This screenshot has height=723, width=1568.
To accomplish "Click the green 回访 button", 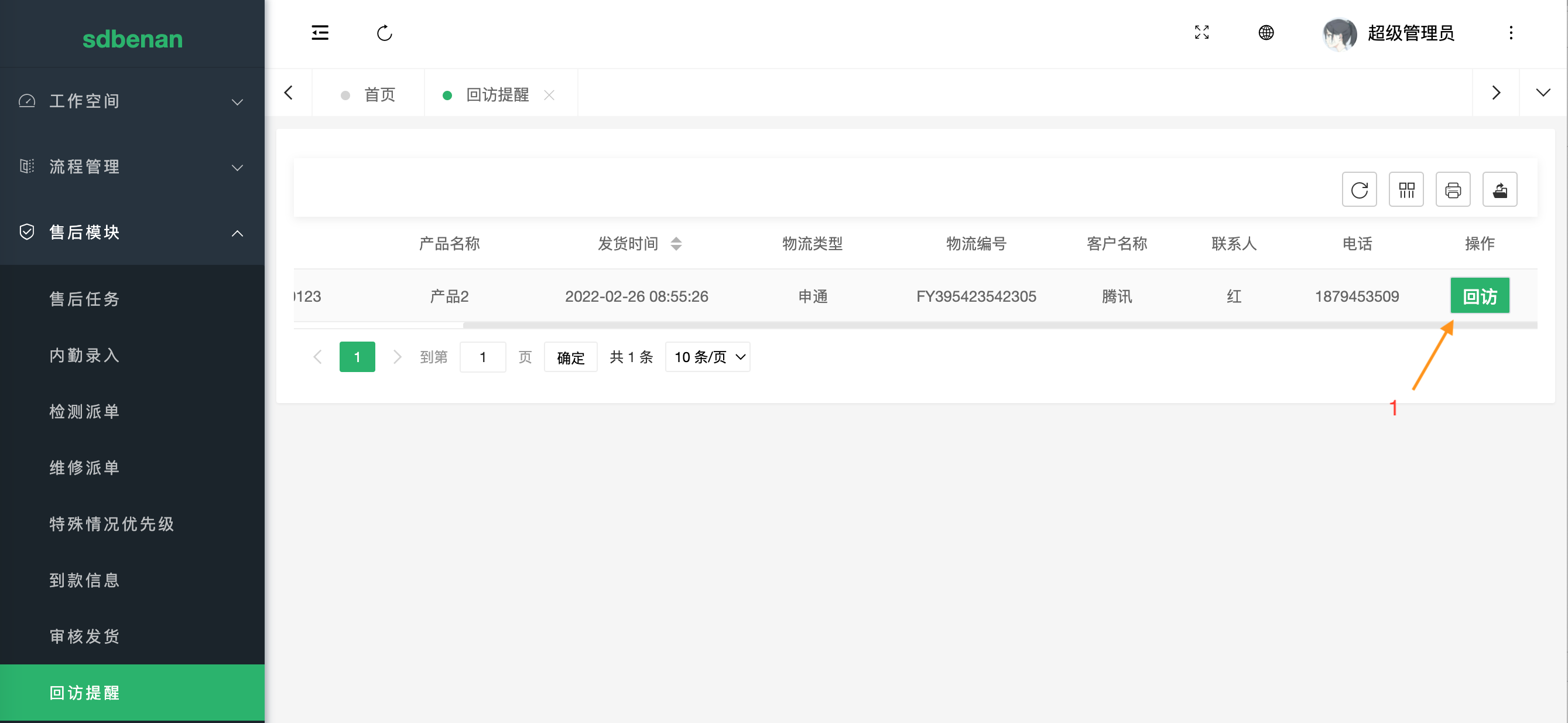I will pyautogui.click(x=1480, y=296).
